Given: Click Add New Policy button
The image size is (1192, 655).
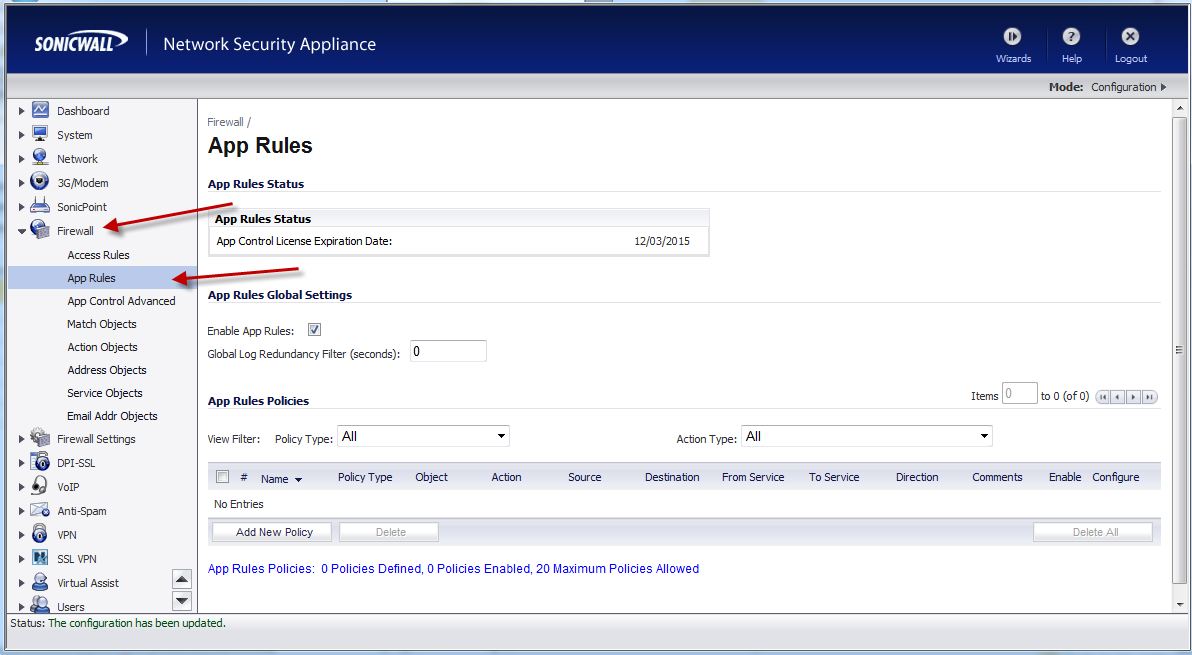Looking at the screenshot, I should tap(272, 532).
